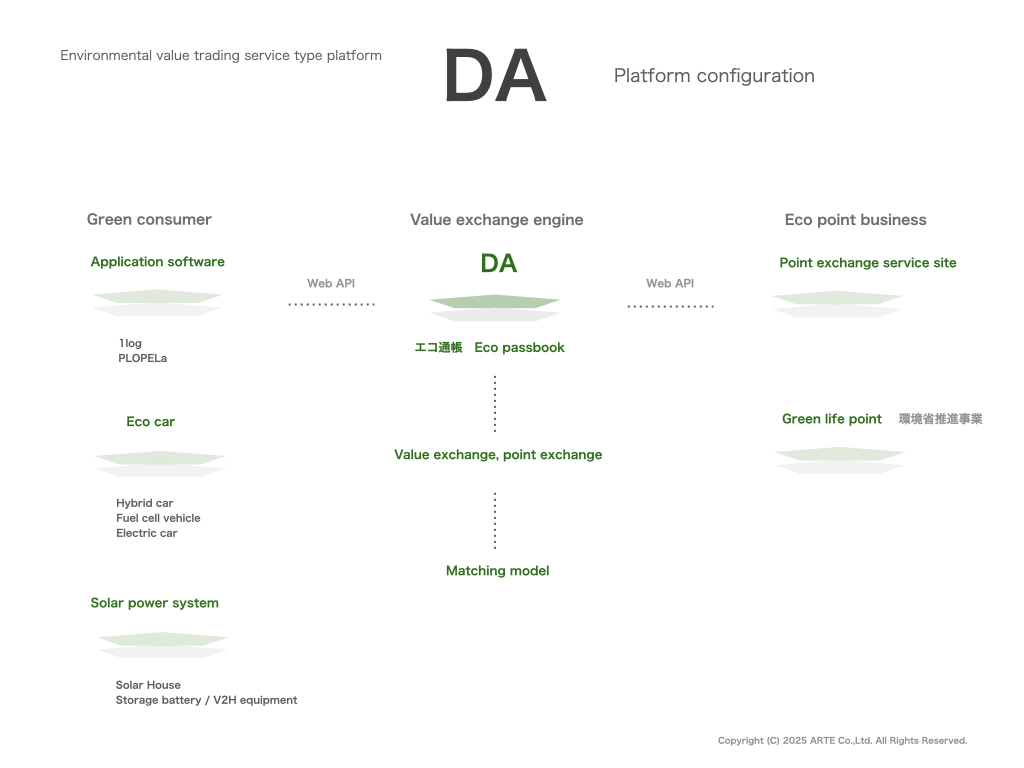This screenshot has height=768, width=1024.
Task: Click the layer icon under Green life point
Action: tap(840, 460)
